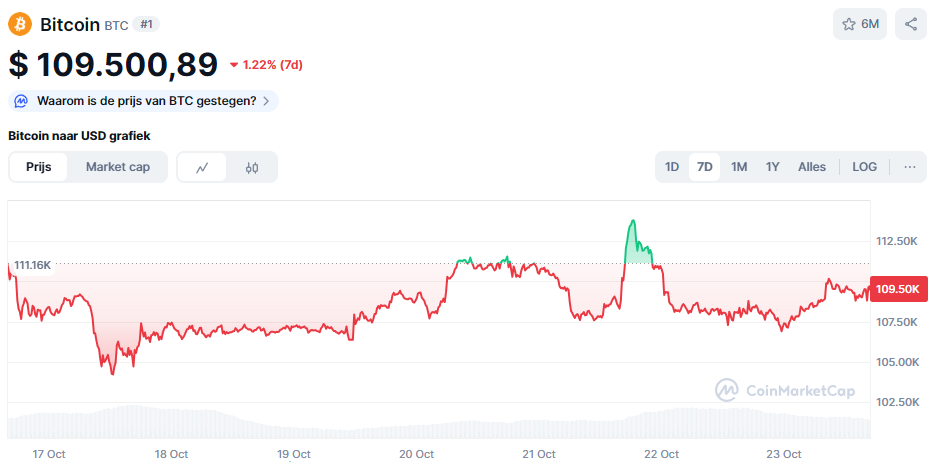Switch to line chart view icon
The width and height of the screenshot is (933, 462).
pyautogui.click(x=202, y=167)
